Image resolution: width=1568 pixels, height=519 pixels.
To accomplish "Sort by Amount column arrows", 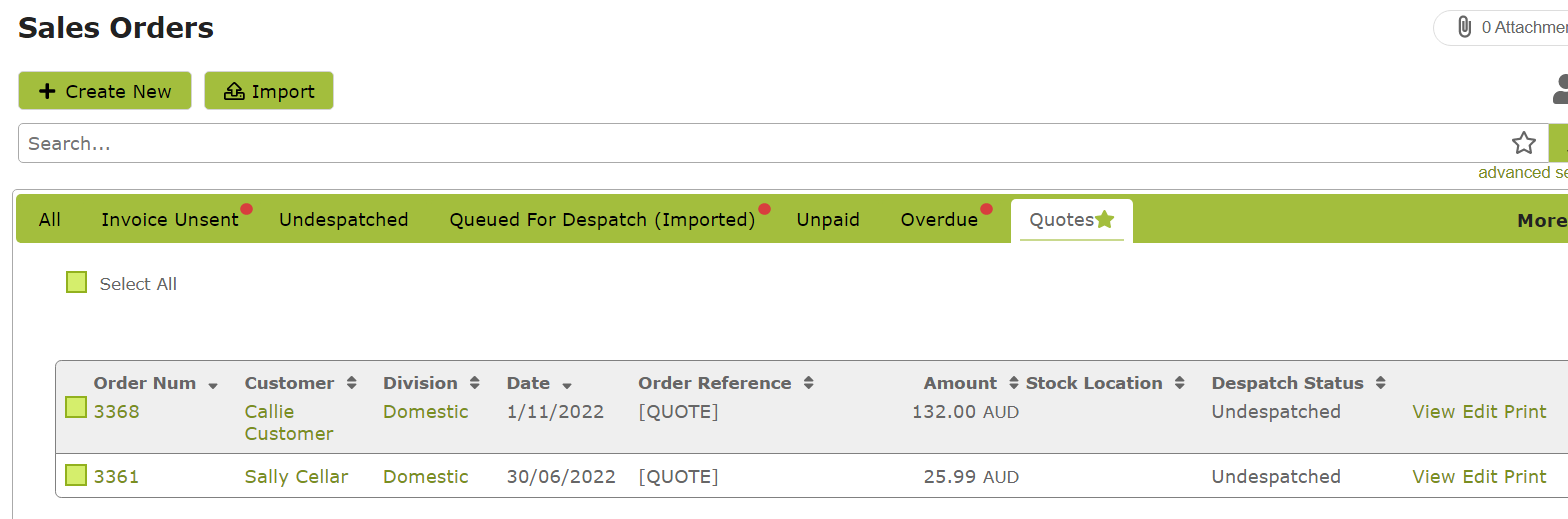I will click(x=1014, y=383).
